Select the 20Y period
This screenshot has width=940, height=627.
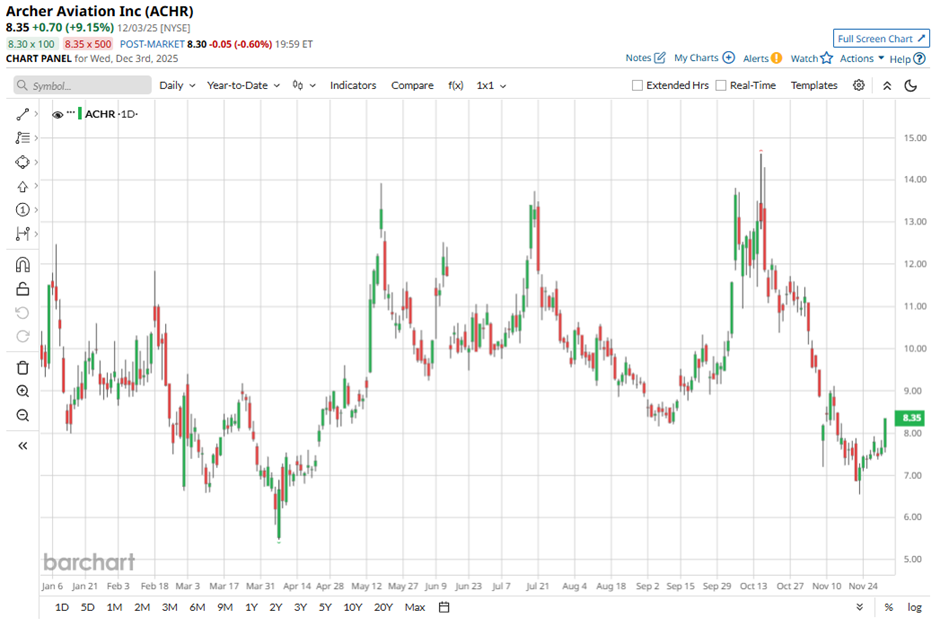coord(383,607)
